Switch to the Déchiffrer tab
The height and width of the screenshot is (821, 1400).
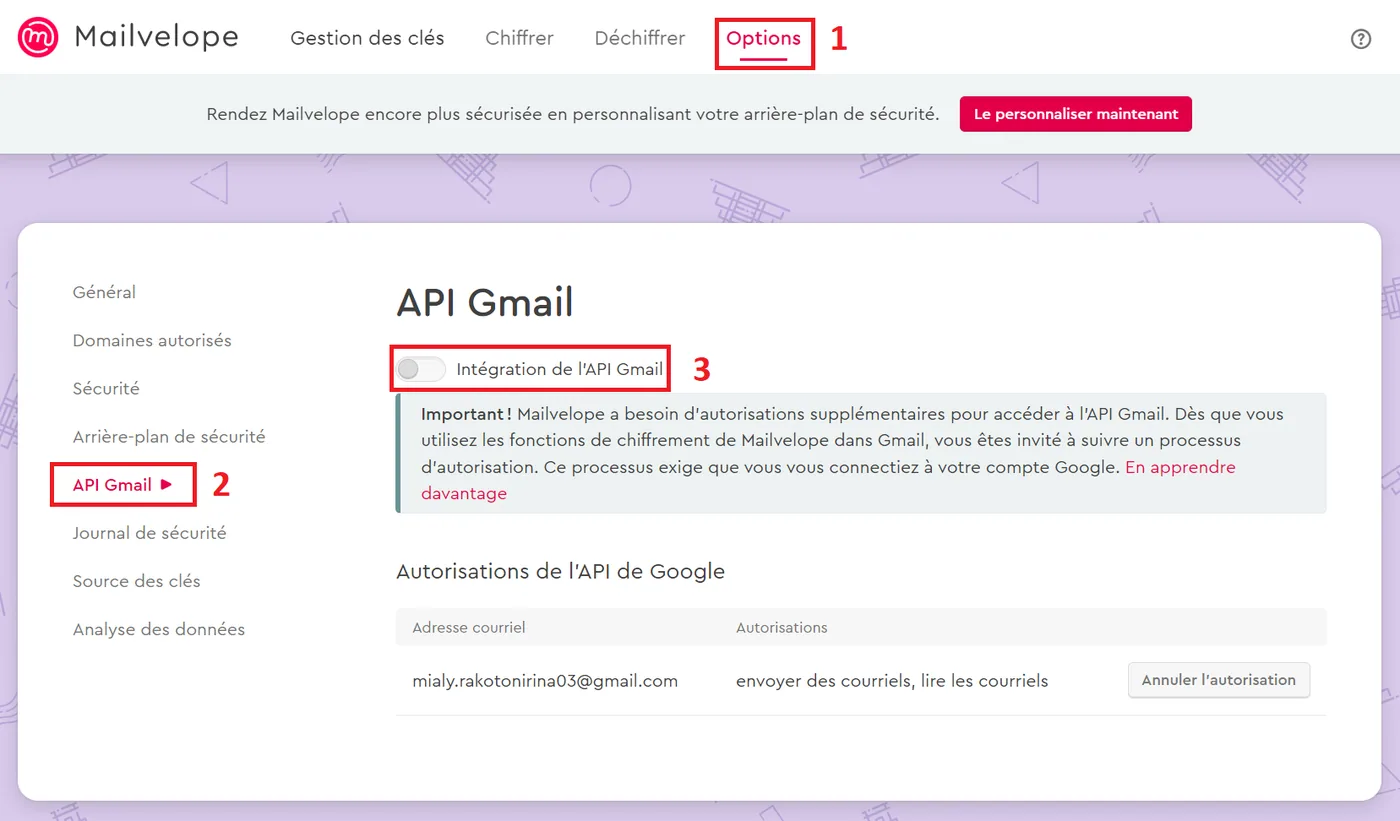pyautogui.click(x=640, y=38)
